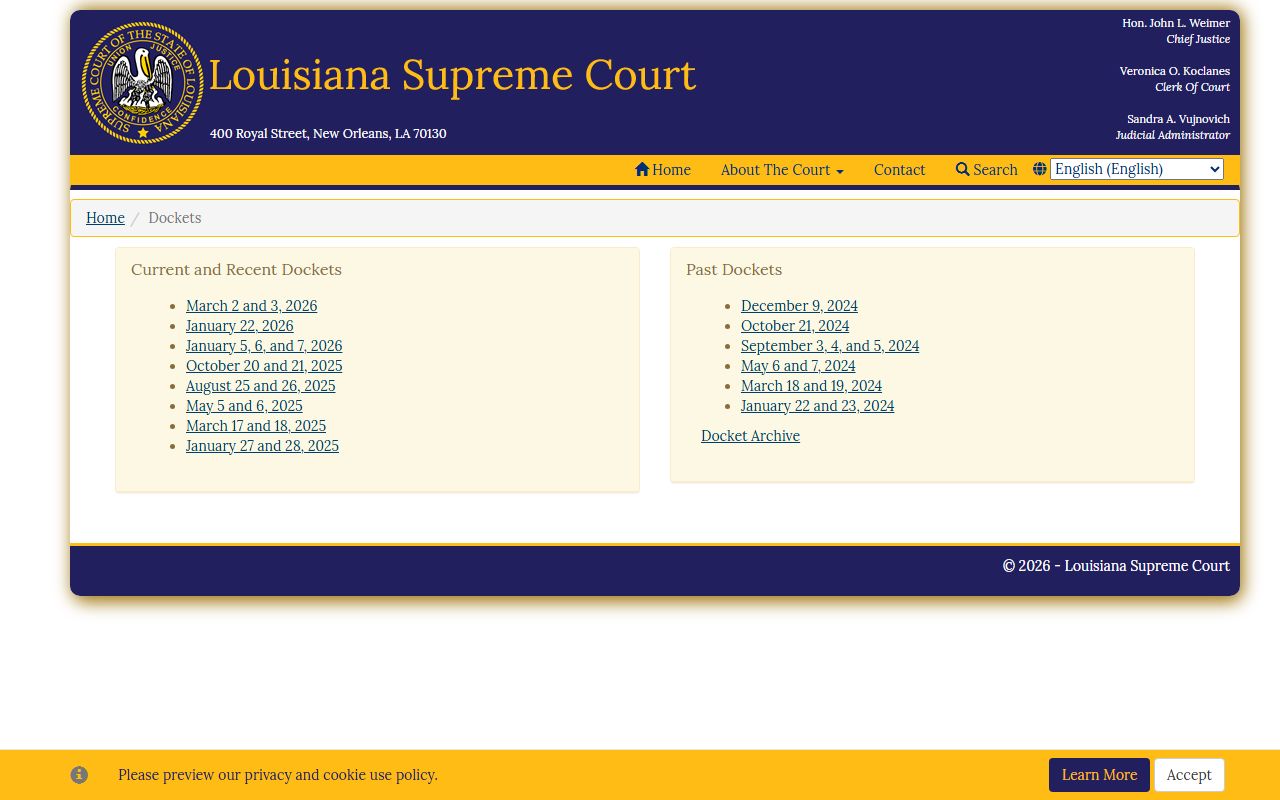
Task: Open the December 9, 2024 docket
Action: (799, 306)
